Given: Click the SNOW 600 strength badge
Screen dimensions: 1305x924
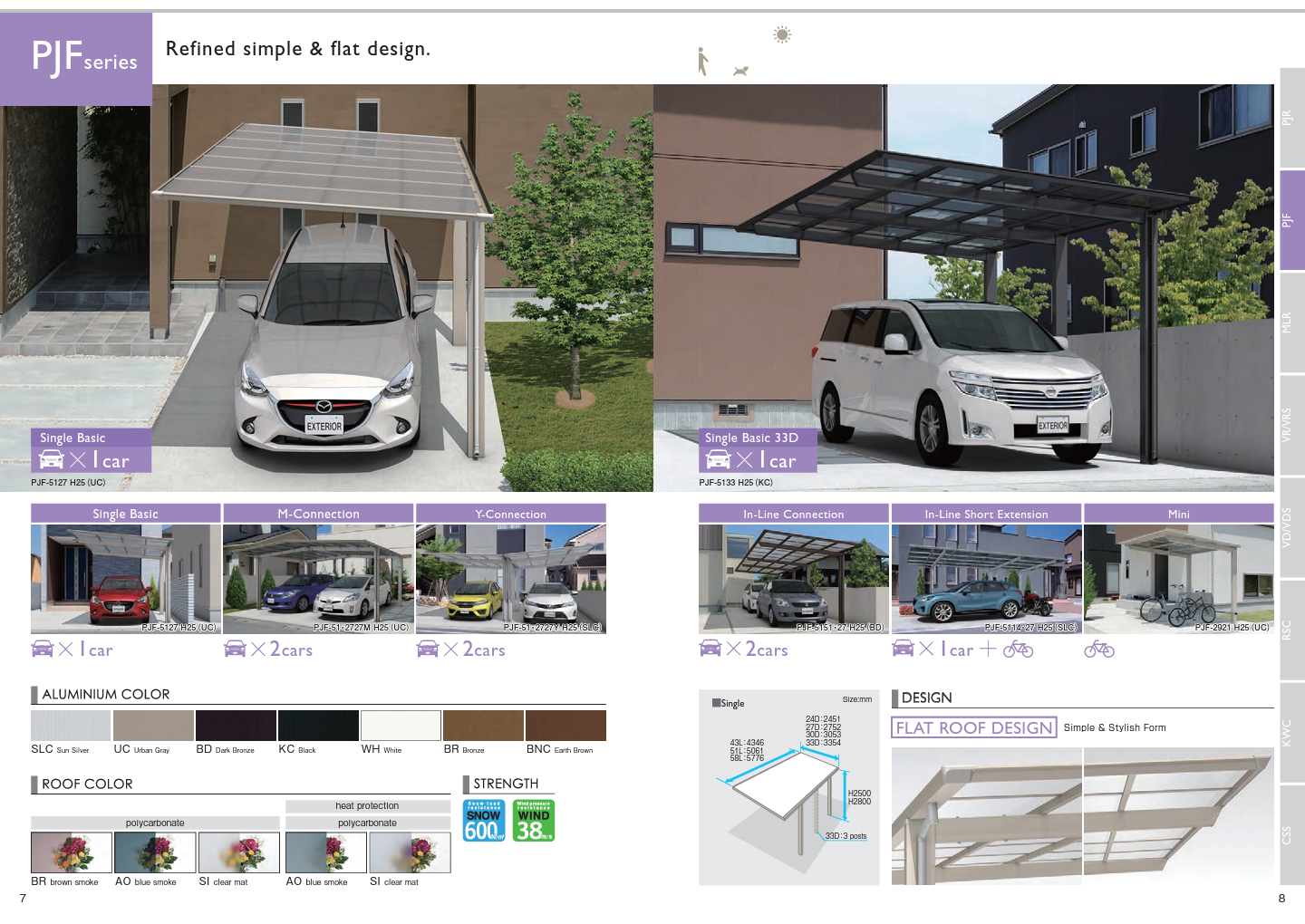Looking at the screenshot, I should pos(484,821).
